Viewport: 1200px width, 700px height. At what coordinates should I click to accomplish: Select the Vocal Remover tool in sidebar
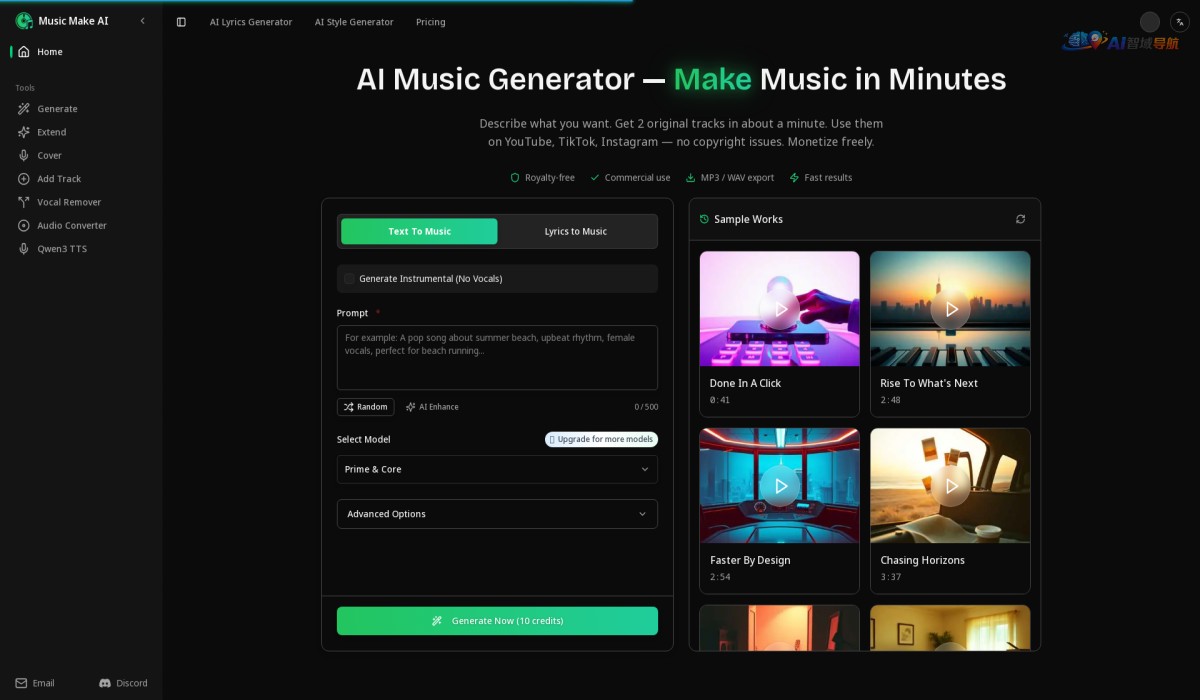point(60,202)
